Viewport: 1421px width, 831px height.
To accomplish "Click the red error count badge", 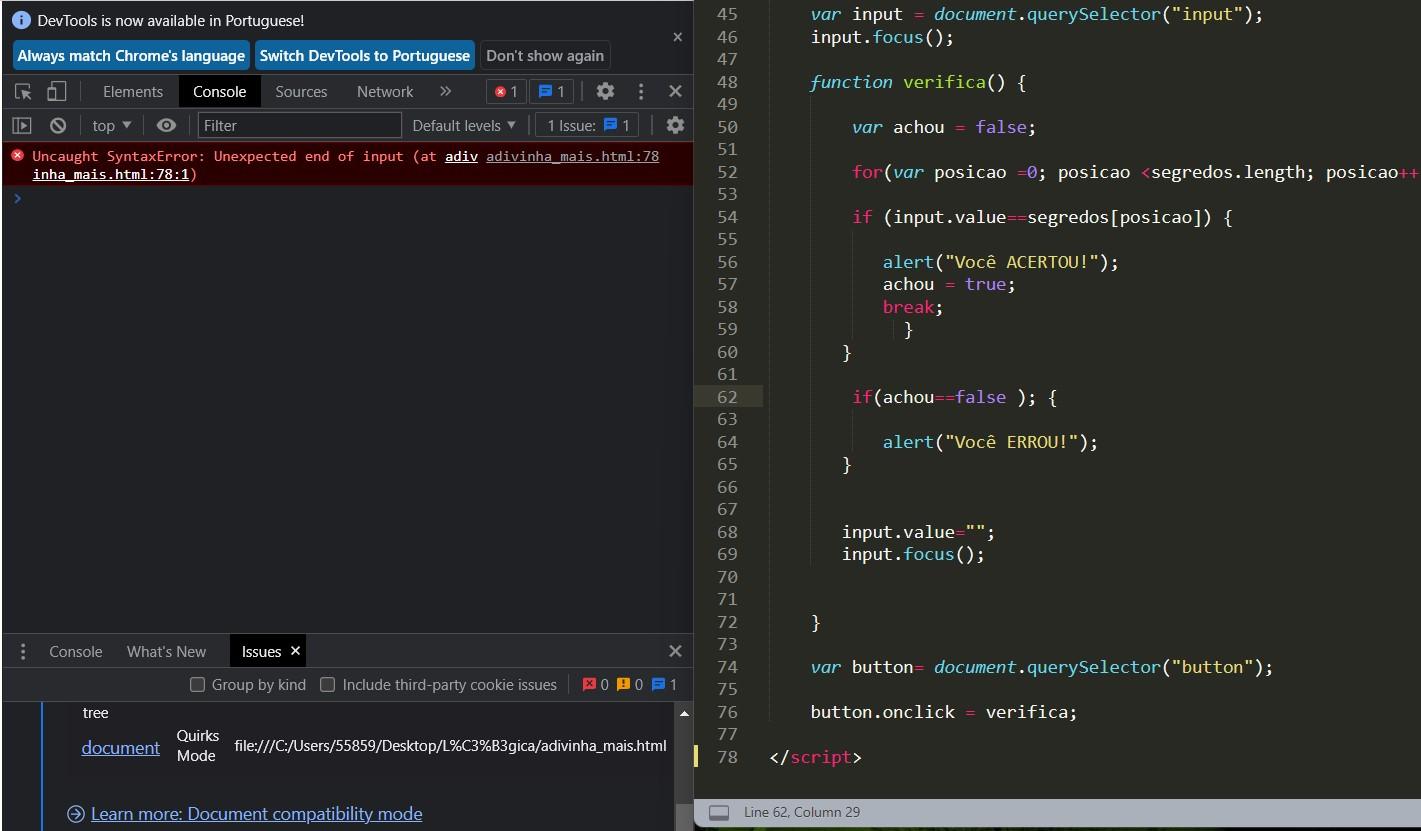I will 507,92.
